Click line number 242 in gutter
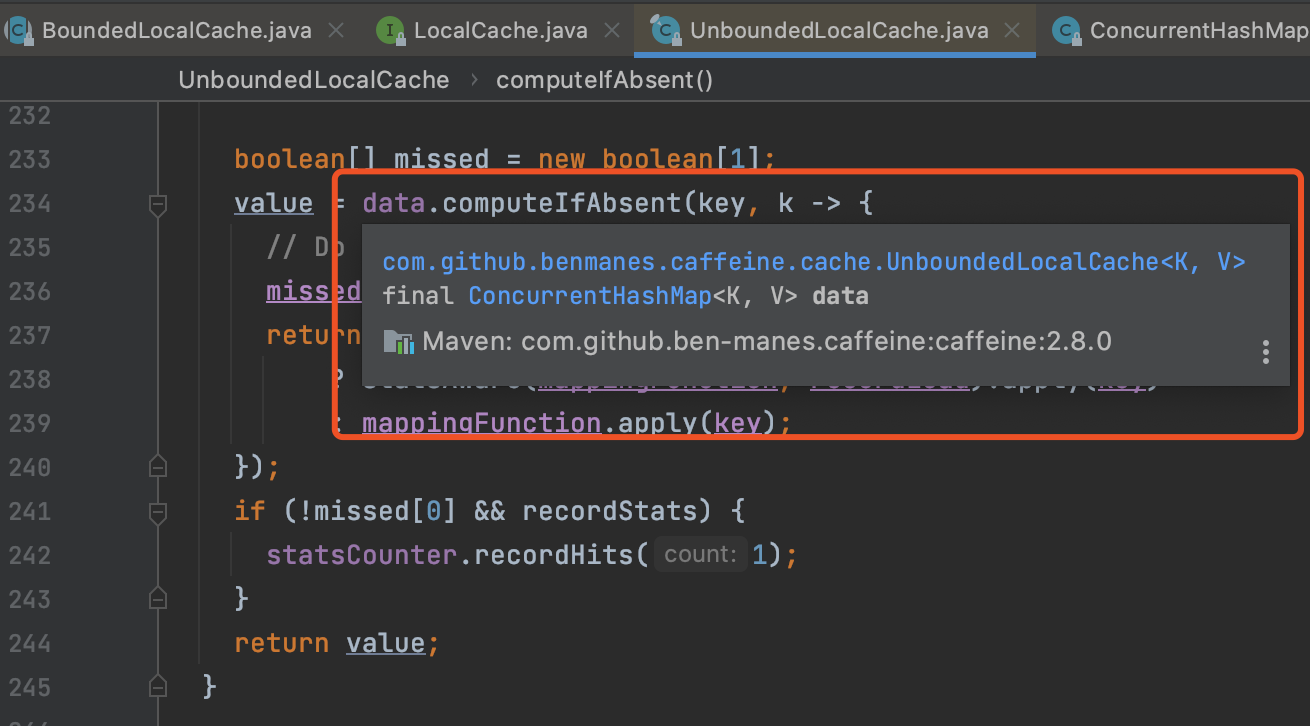 tap(29, 555)
